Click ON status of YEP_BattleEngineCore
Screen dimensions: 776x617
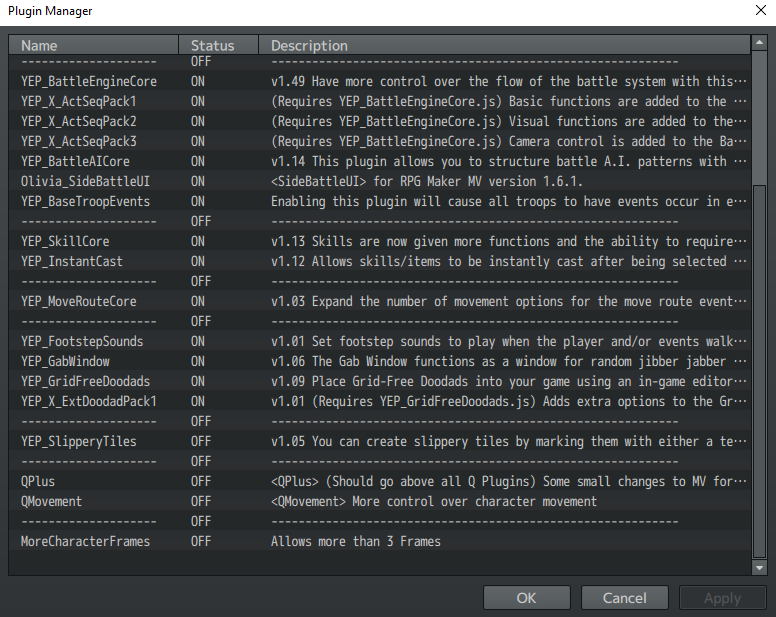click(x=197, y=81)
